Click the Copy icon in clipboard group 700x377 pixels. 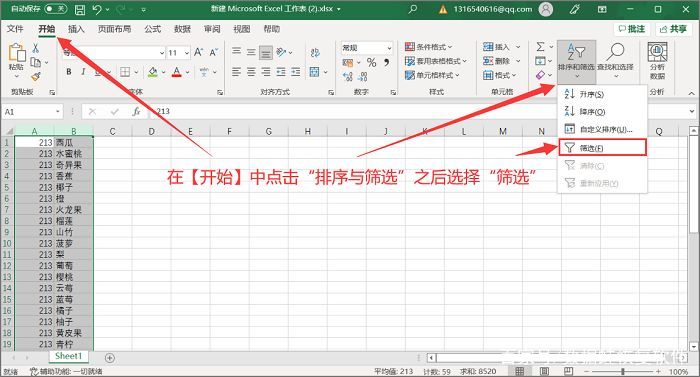pyautogui.click(x=35, y=62)
